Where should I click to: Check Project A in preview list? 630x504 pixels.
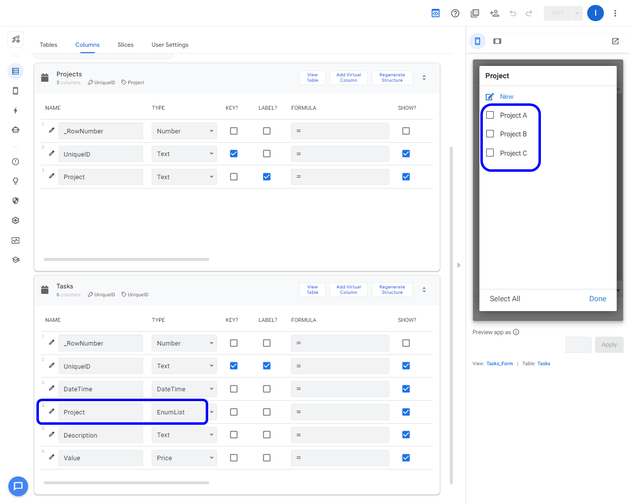pyautogui.click(x=490, y=115)
